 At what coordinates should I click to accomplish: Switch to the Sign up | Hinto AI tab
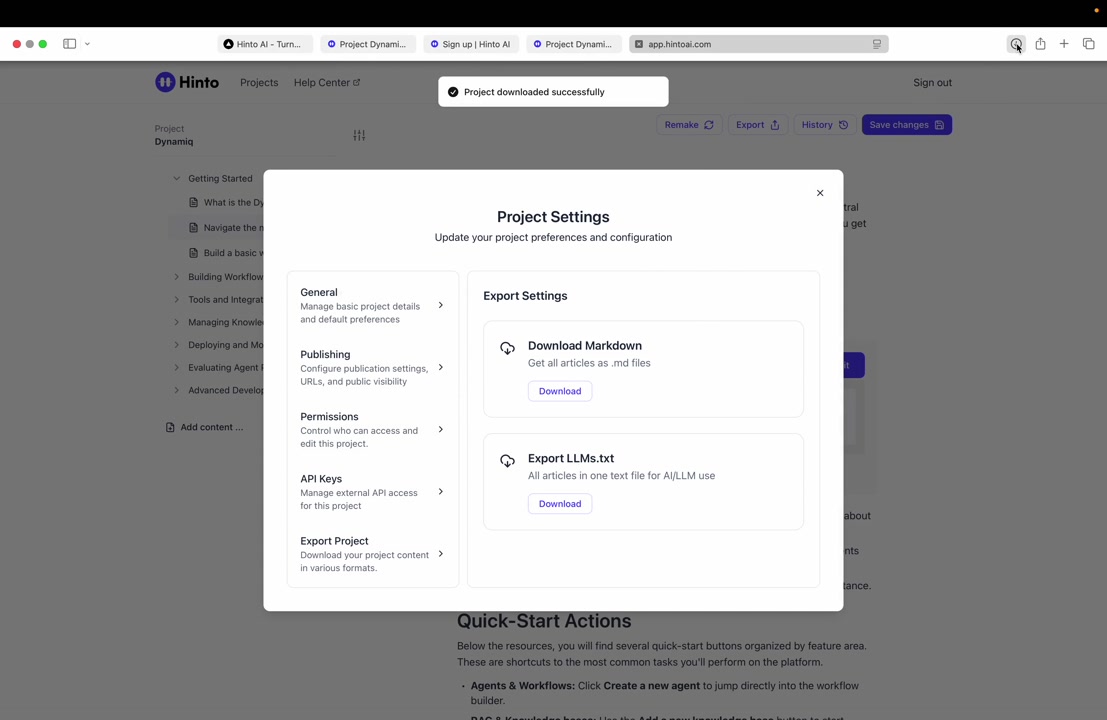tap(471, 44)
